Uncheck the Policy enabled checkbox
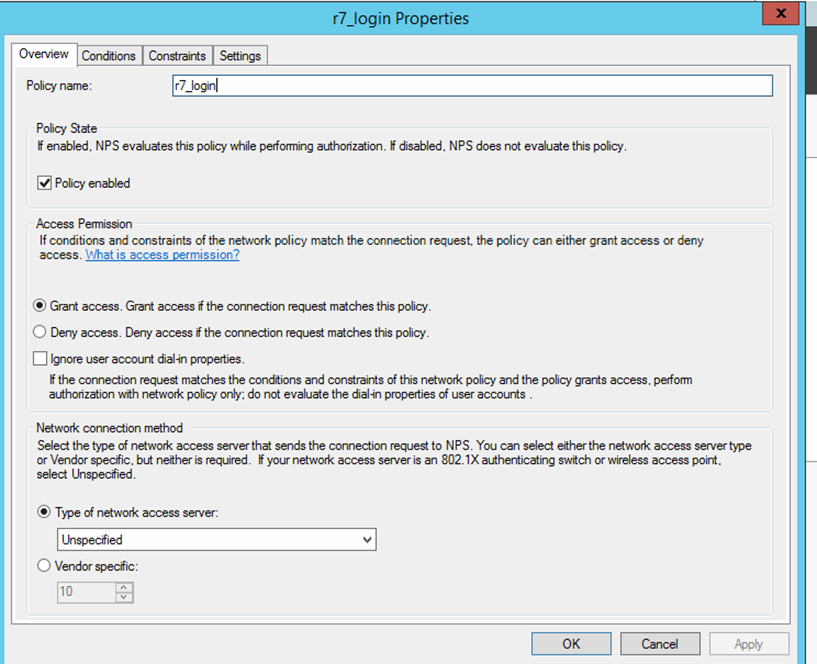Screen dimensions: 817x664 [x=44, y=183]
